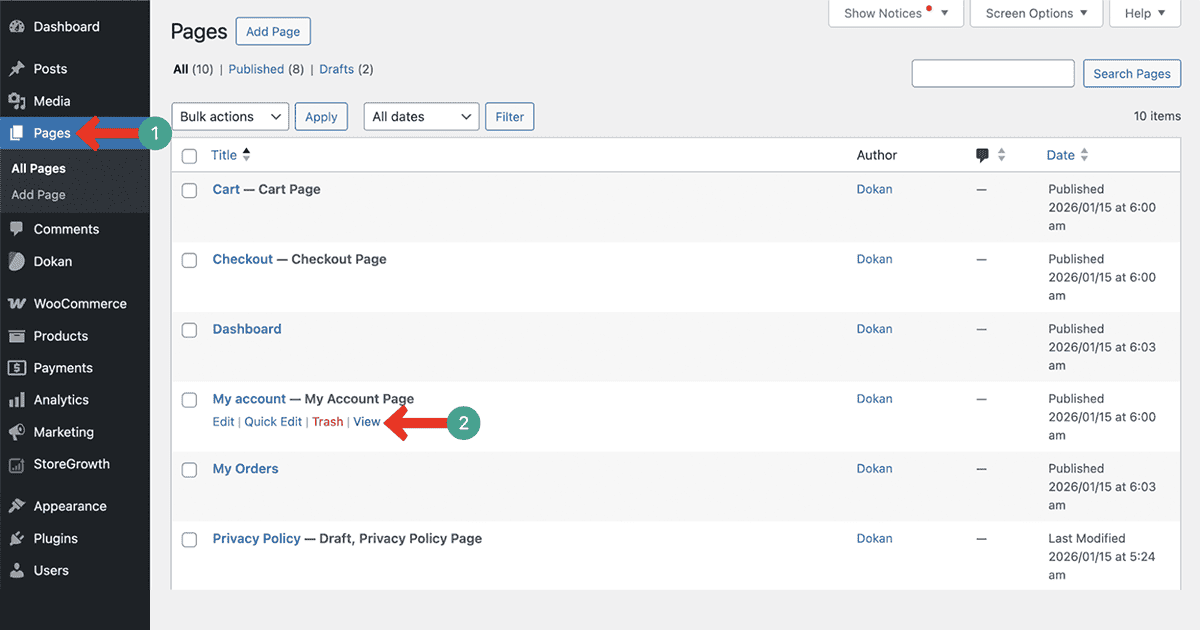
Task: Expand the All dates filter dropdown
Action: [421, 116]
